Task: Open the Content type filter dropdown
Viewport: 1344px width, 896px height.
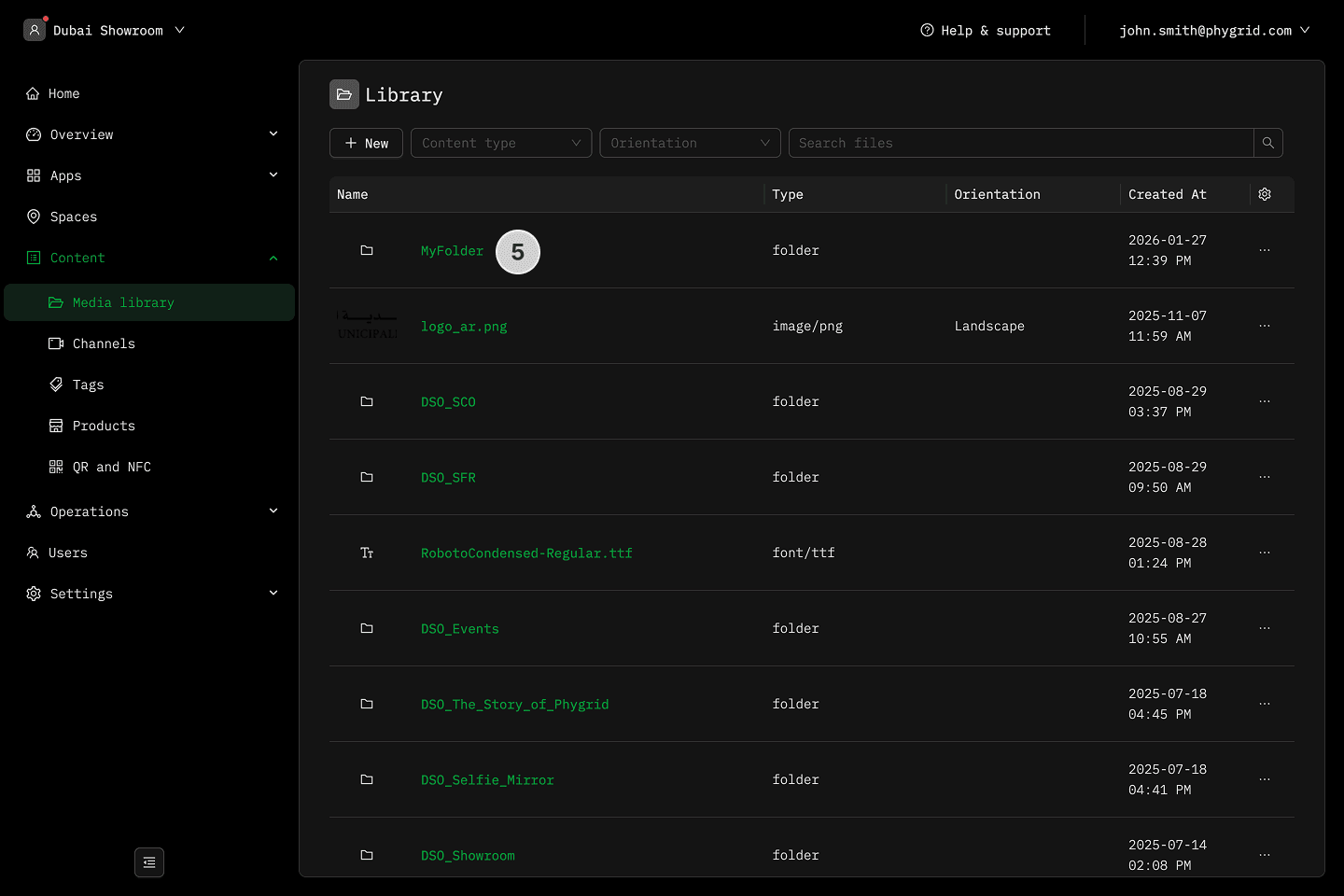Action: click(501, 143)
